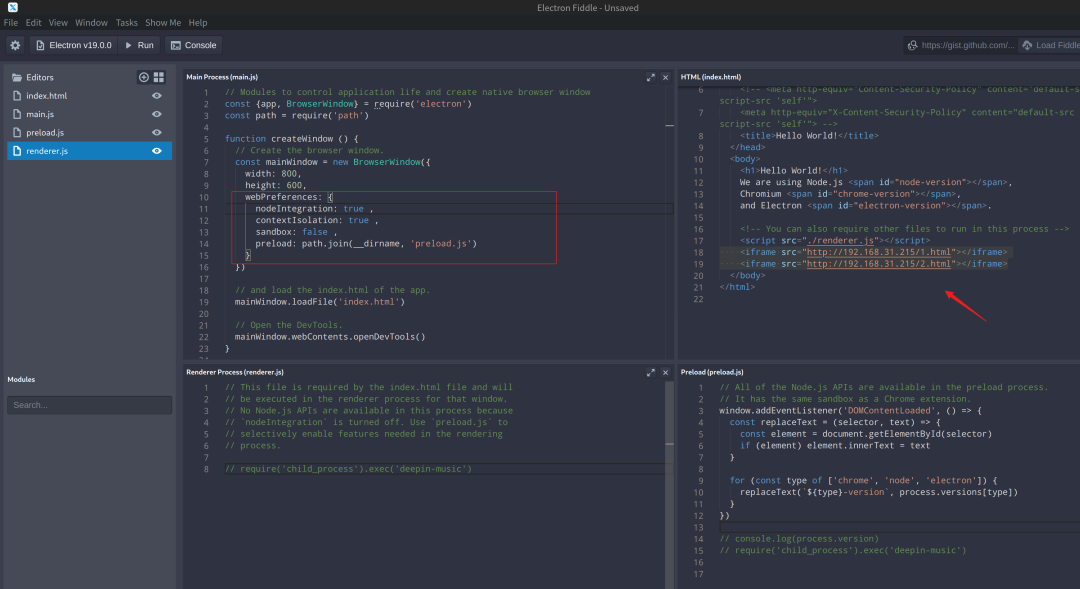Click the github icon beside gist URL
1080x589 pixels.
(913, 45)
